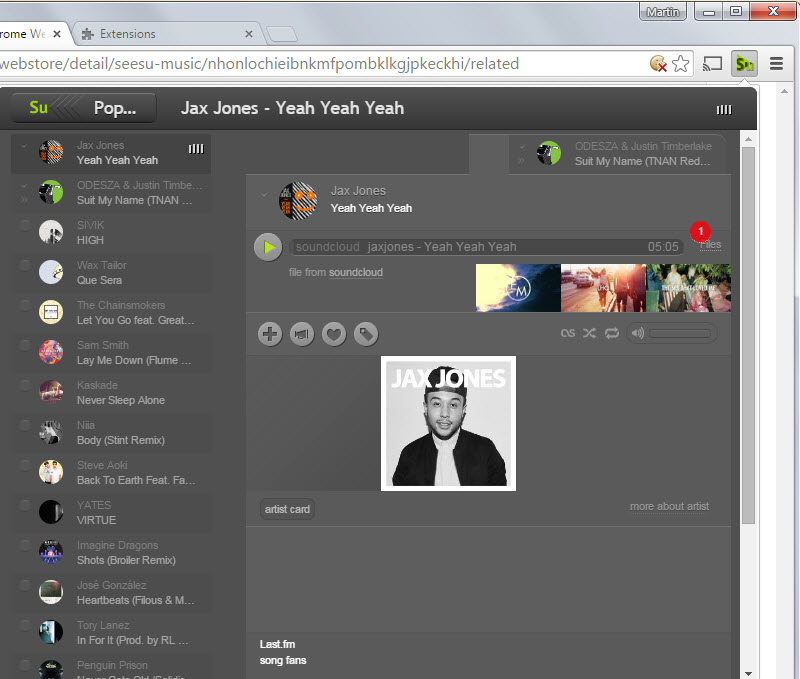Click the Last.fm song fans heading

(283, 652)
